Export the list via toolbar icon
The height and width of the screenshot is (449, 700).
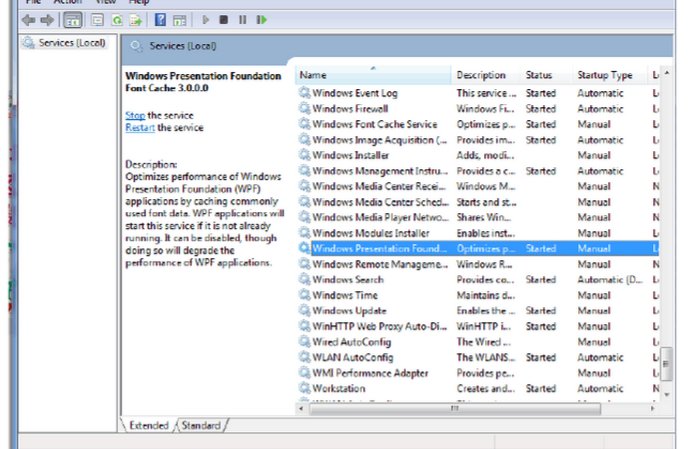136,20
